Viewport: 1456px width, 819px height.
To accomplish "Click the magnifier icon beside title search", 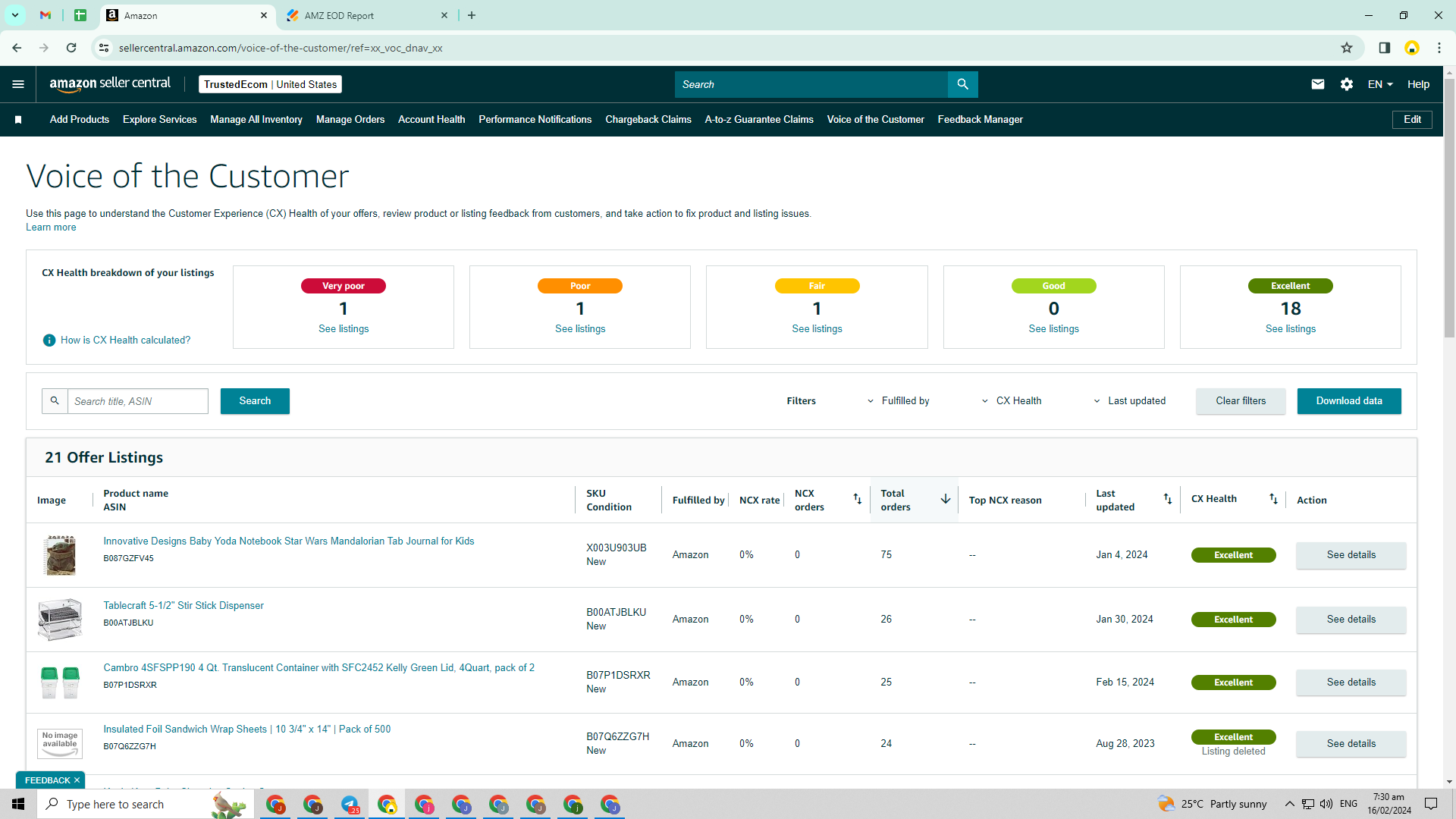I will (55, 401).
